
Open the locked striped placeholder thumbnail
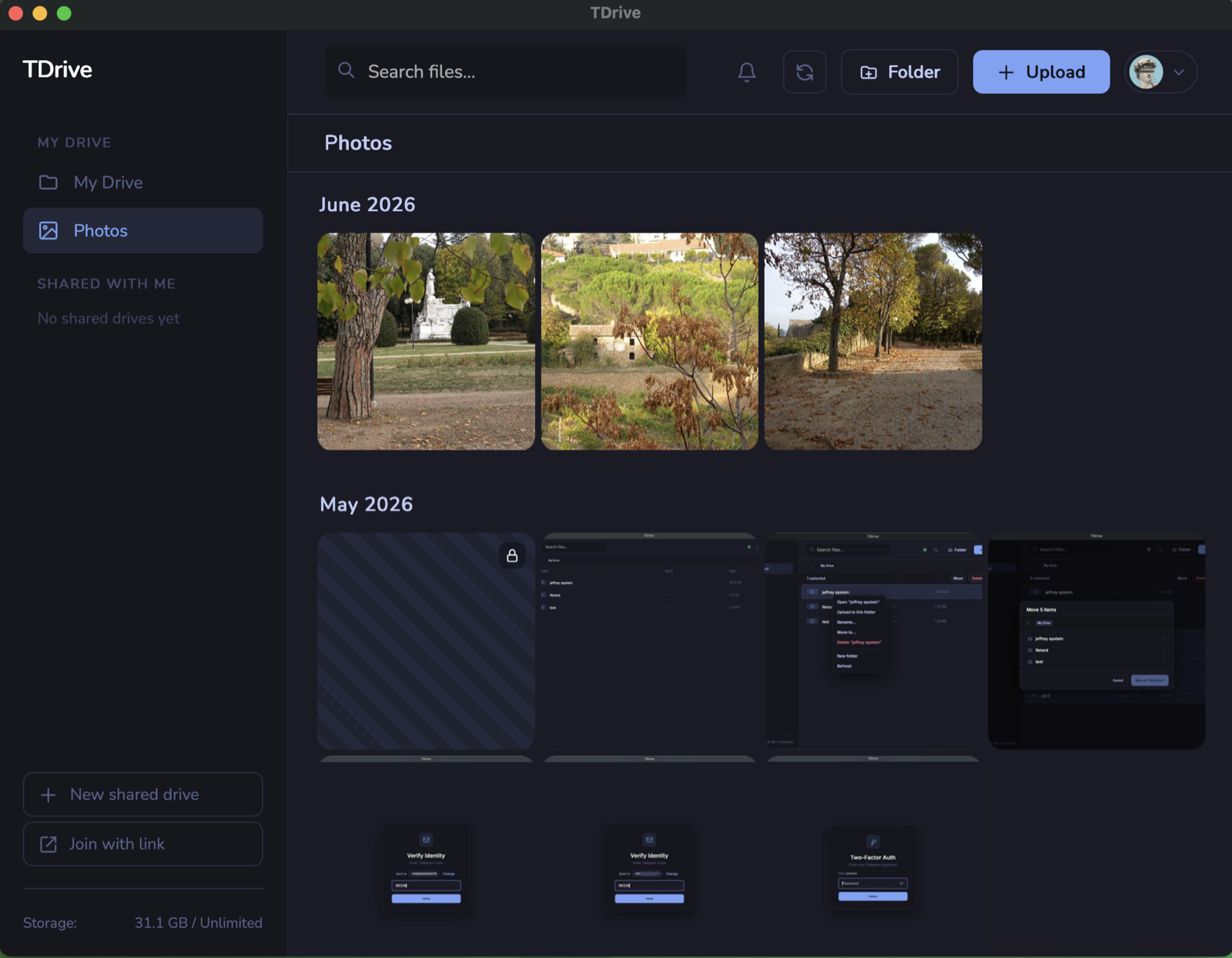pos(426,641)
